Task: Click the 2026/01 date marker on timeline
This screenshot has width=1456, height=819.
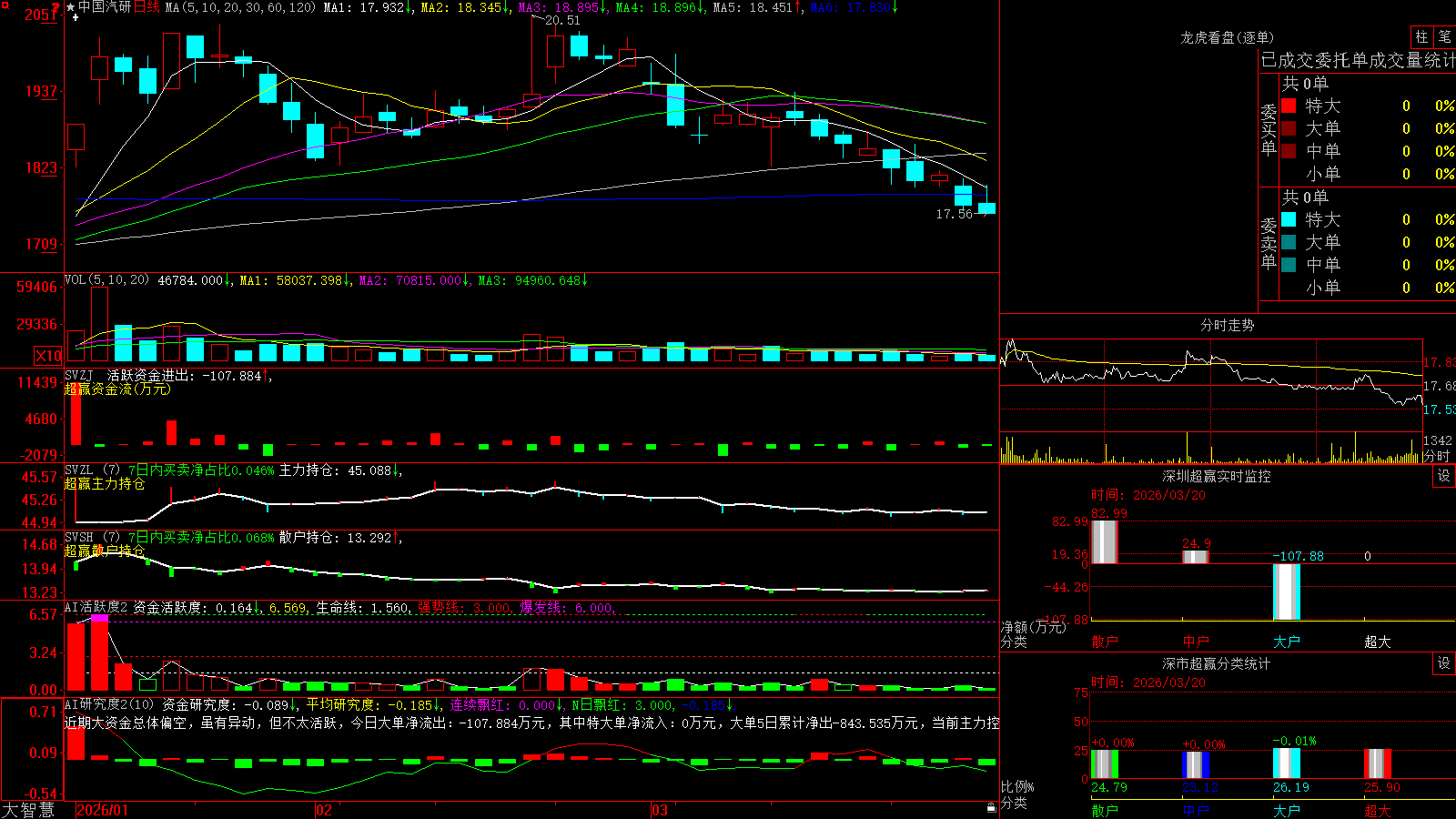Action: pyautogui.click(x=103, y=810)
